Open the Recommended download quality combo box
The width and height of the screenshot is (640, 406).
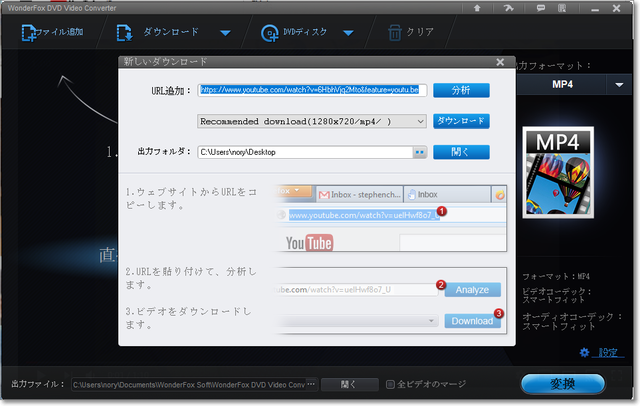point(312,121)
